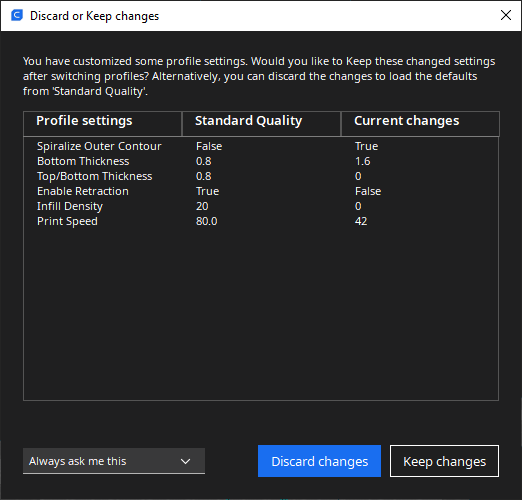Click the Spiralize Outer Contour True value

pos(366,146)
